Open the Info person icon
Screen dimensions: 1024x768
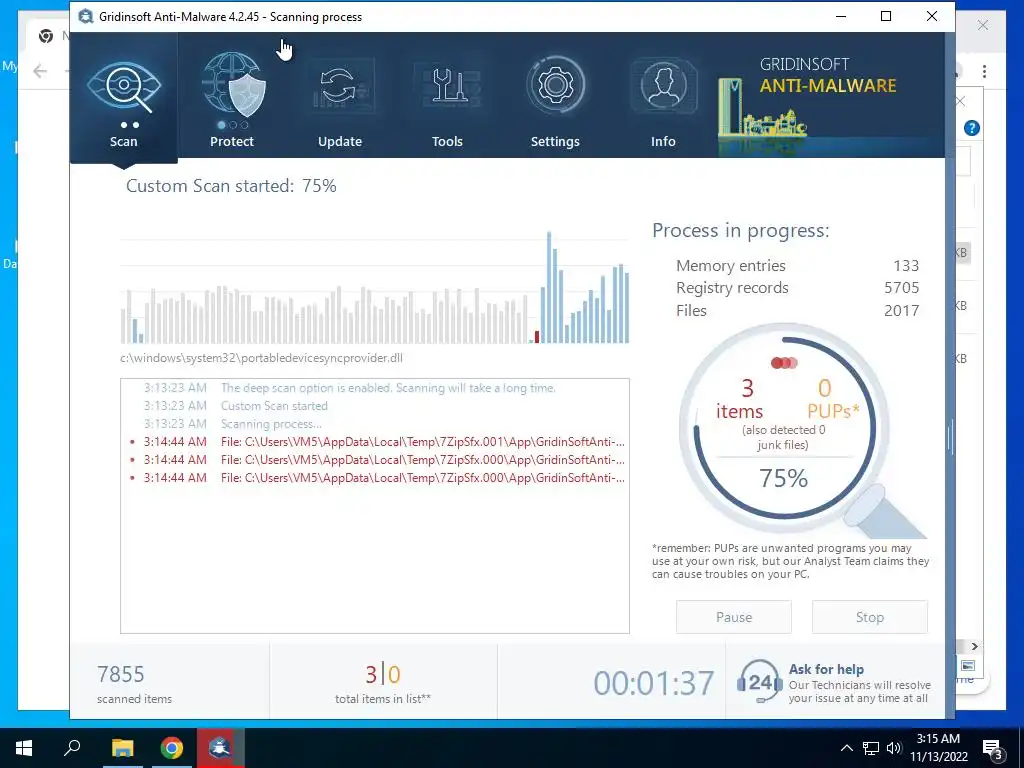(663, 86)
